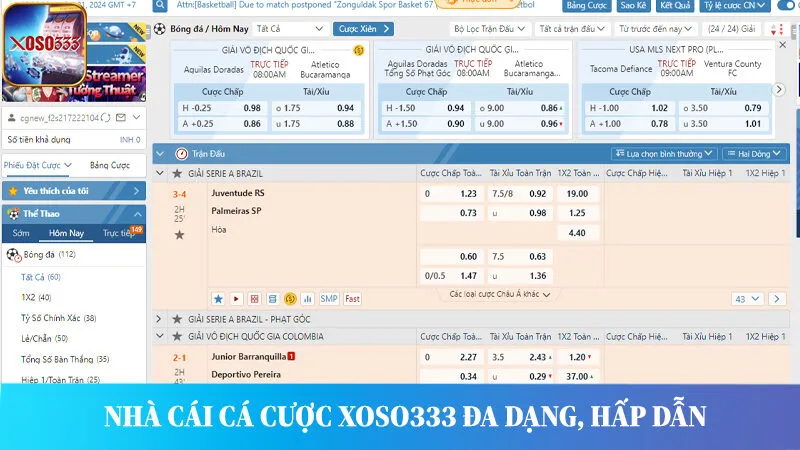Screen dimensions: 800x450
Task: Collapse Giải Serie A Brazil league group
Action: [160, 173]
